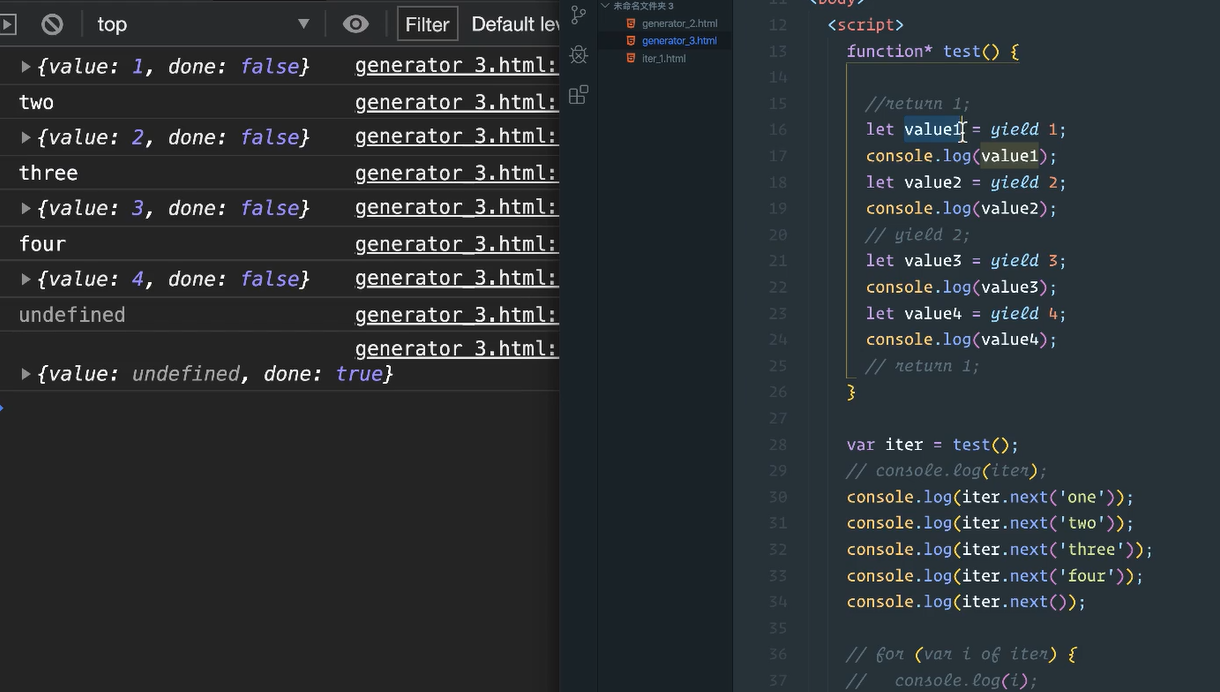Follow source link on the {value: 4} row
The image size is (1220, 692).
(x=457, y=278)
